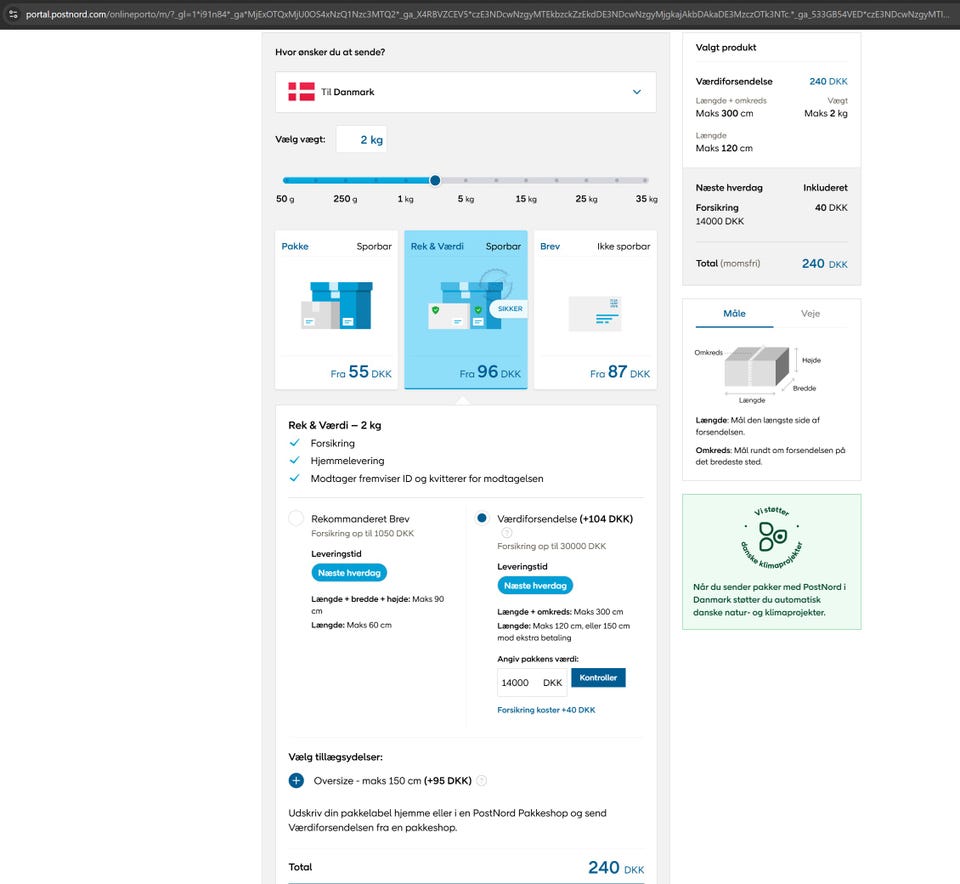Click checkmark icon beside Hjemmelevering

point(294,460)
